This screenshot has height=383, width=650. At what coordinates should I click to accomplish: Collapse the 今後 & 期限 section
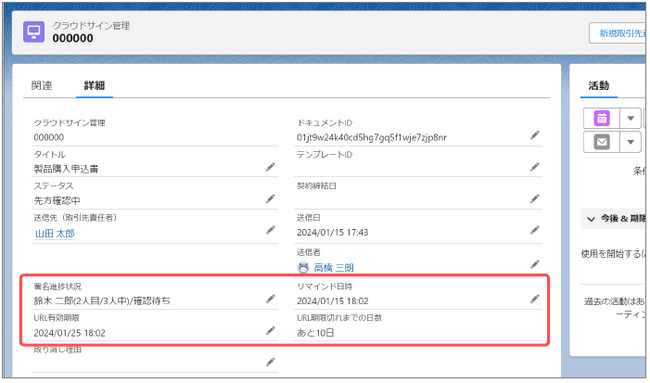pos(591,219)
